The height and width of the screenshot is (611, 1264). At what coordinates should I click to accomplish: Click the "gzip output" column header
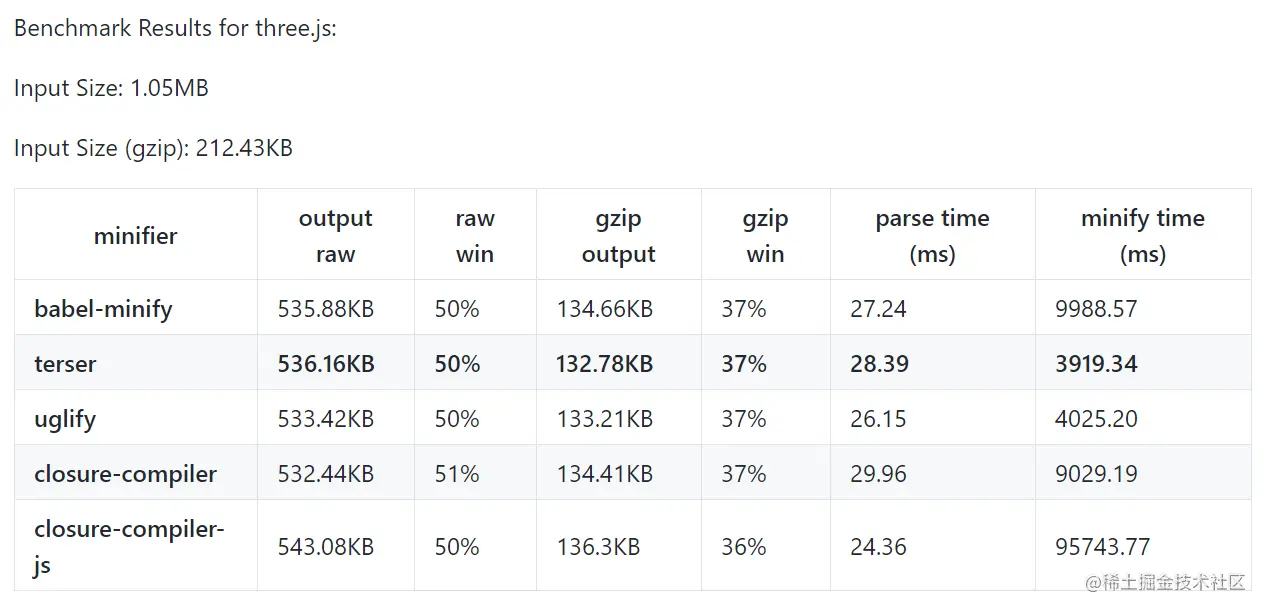[x=618, y=236]
